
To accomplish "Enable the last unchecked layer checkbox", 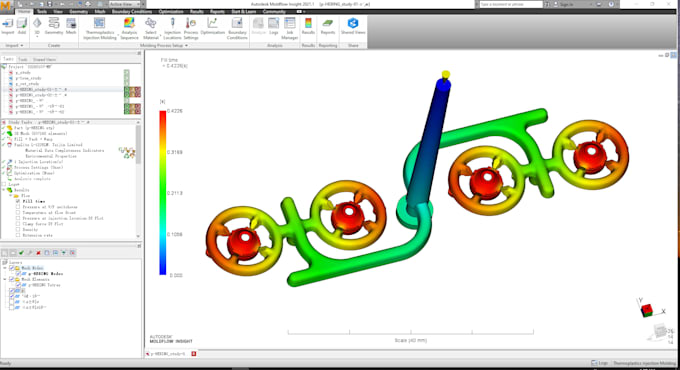I will coord(11,307).
